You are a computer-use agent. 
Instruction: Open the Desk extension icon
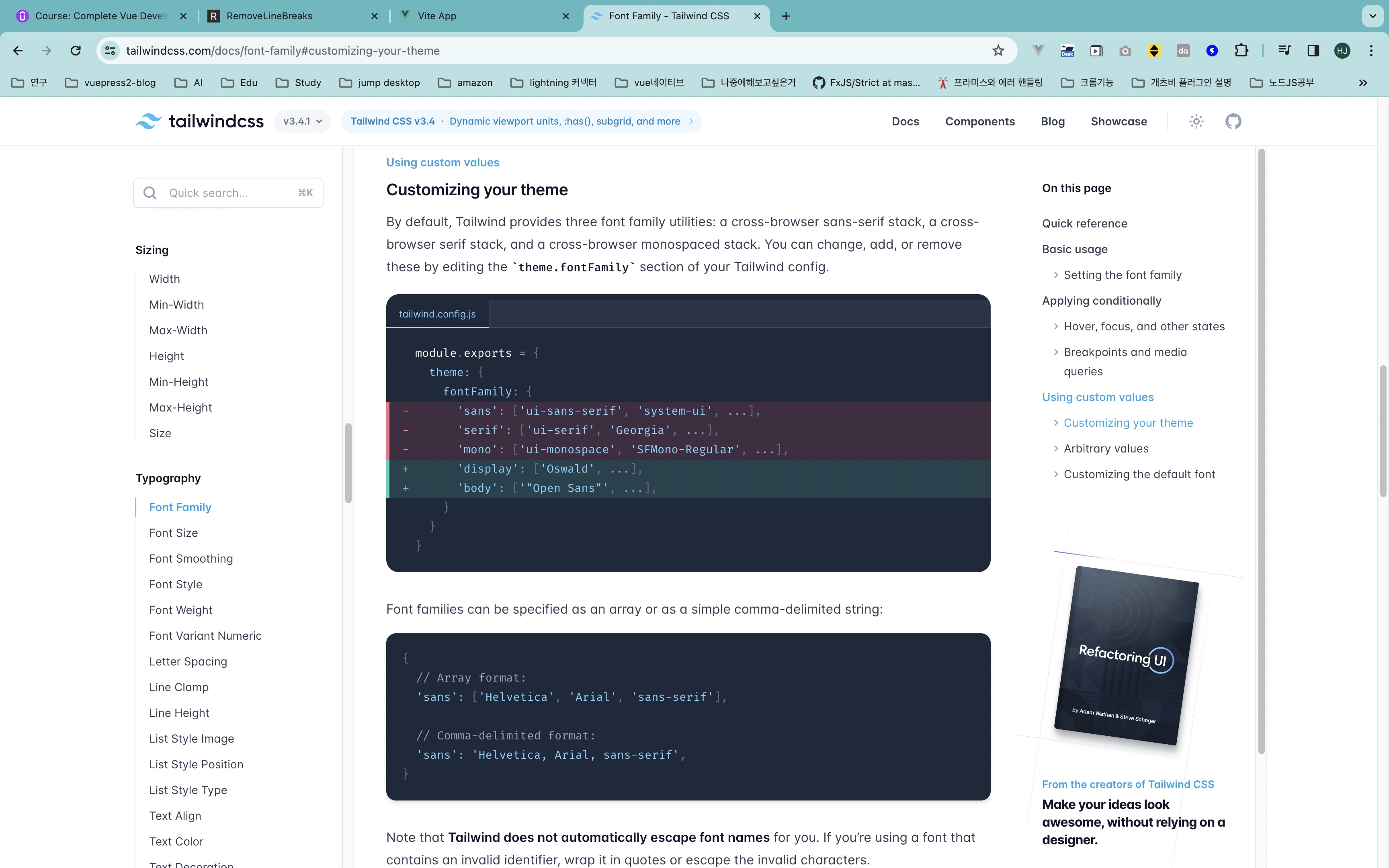[1067, 51]
